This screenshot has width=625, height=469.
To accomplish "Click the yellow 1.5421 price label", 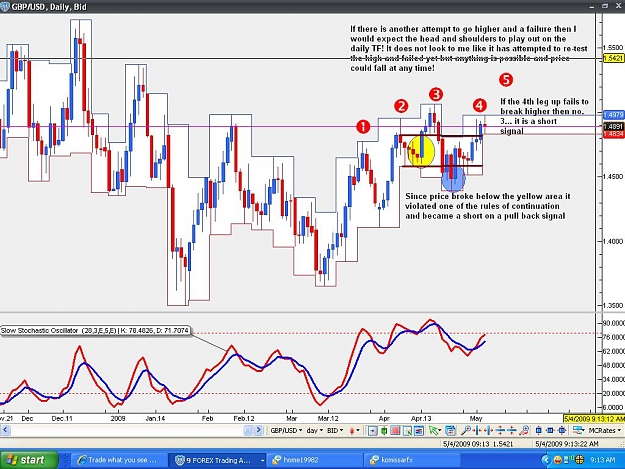I will tap(613, 59).
